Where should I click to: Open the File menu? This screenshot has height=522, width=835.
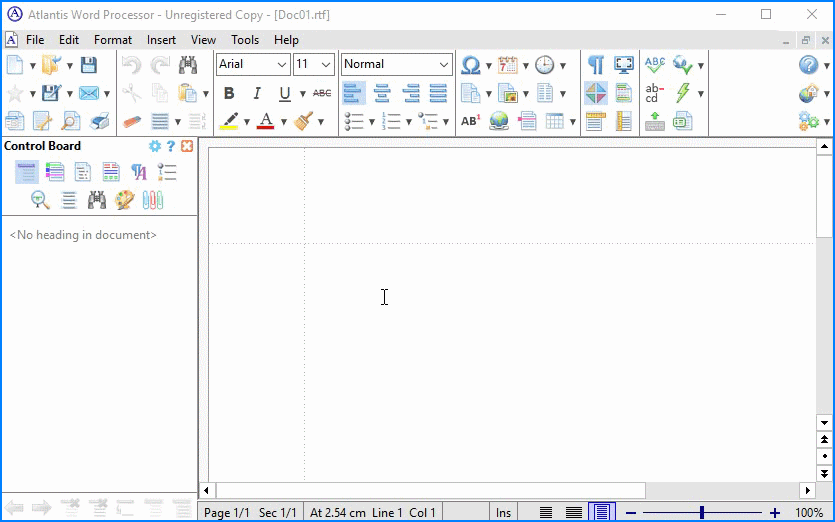pyautogui.click(x=35, y=40)
